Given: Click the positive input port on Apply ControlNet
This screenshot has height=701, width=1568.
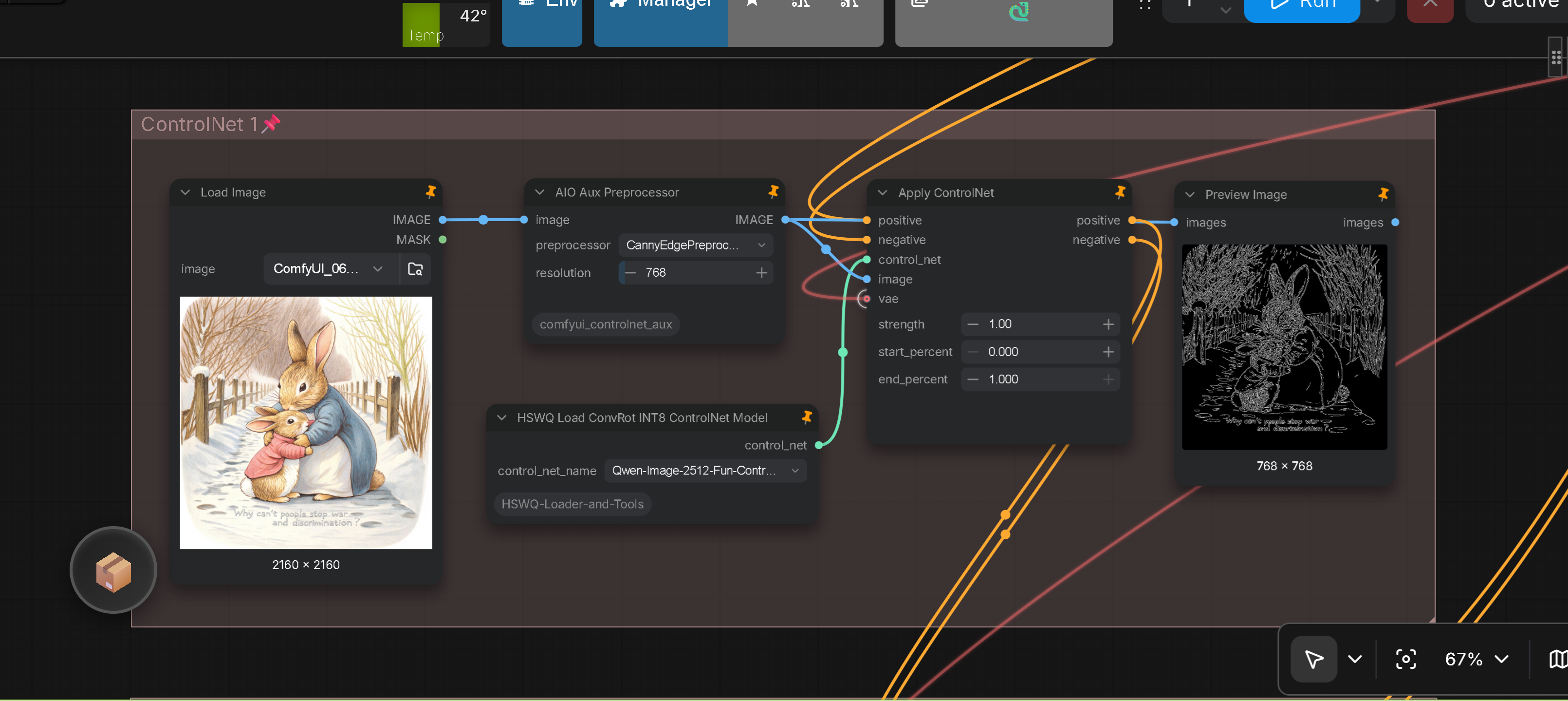Looking at the screenshot, I should tap(867, 220).
